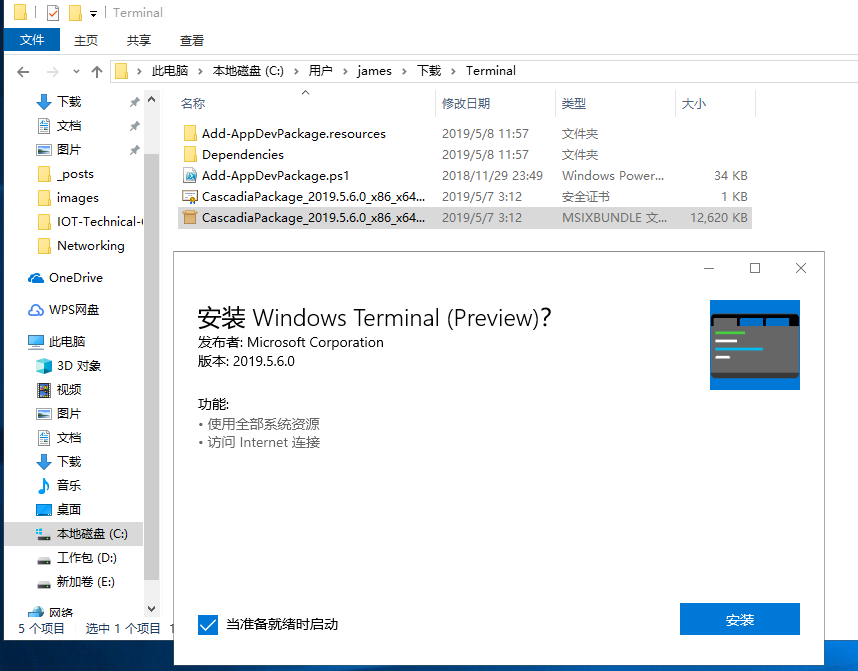Open the images folder in sidebar
Image resolution: width=858 pixels, height=671 pixels.
(78, 198)
